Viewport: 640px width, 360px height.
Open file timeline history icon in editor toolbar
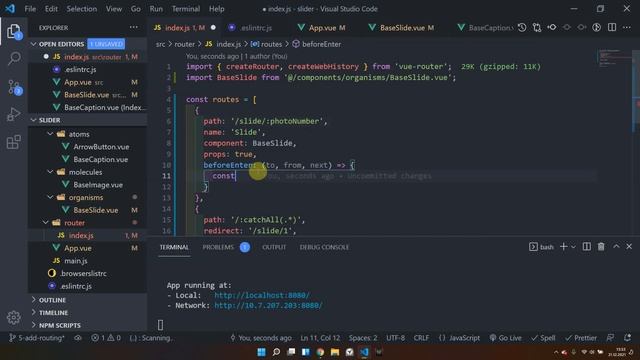(x=522, y=27)
